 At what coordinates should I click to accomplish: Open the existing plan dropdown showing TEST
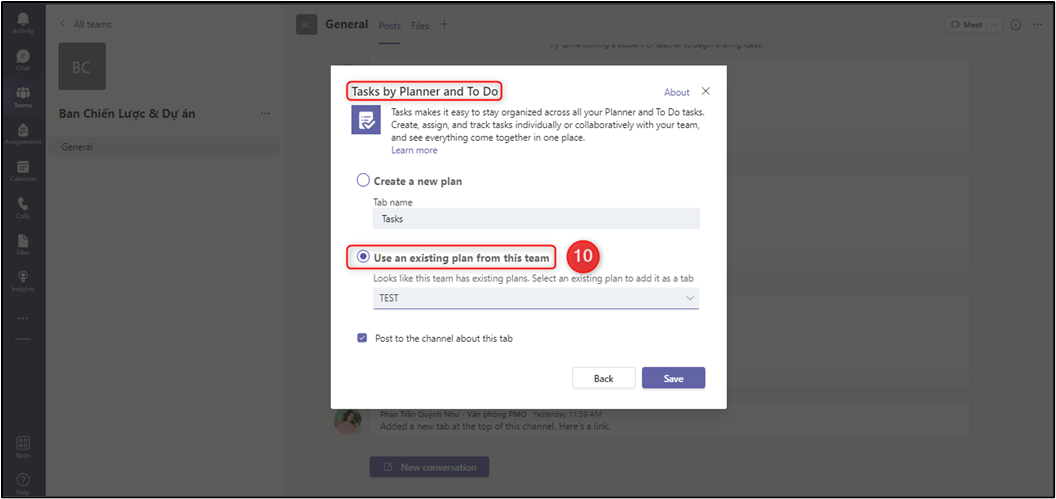click(536, 298)
